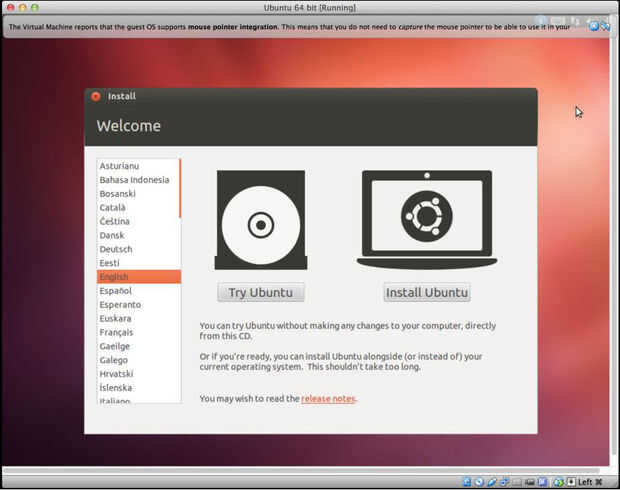Select Hrvatski language
620x490 pixels.
pyautogui.click(x=138, y=374)
